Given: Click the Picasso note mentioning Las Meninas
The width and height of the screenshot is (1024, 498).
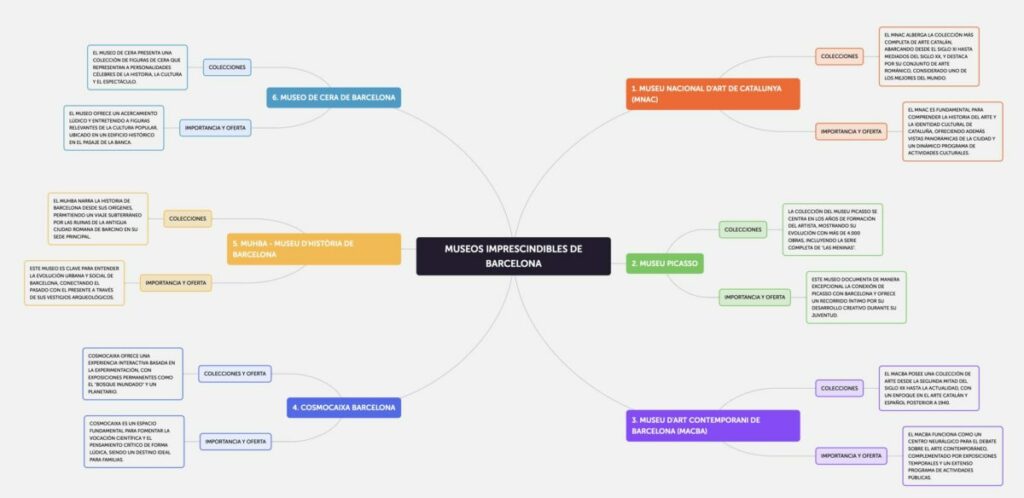Looking at the screenshot, I should tap(832, 230).
